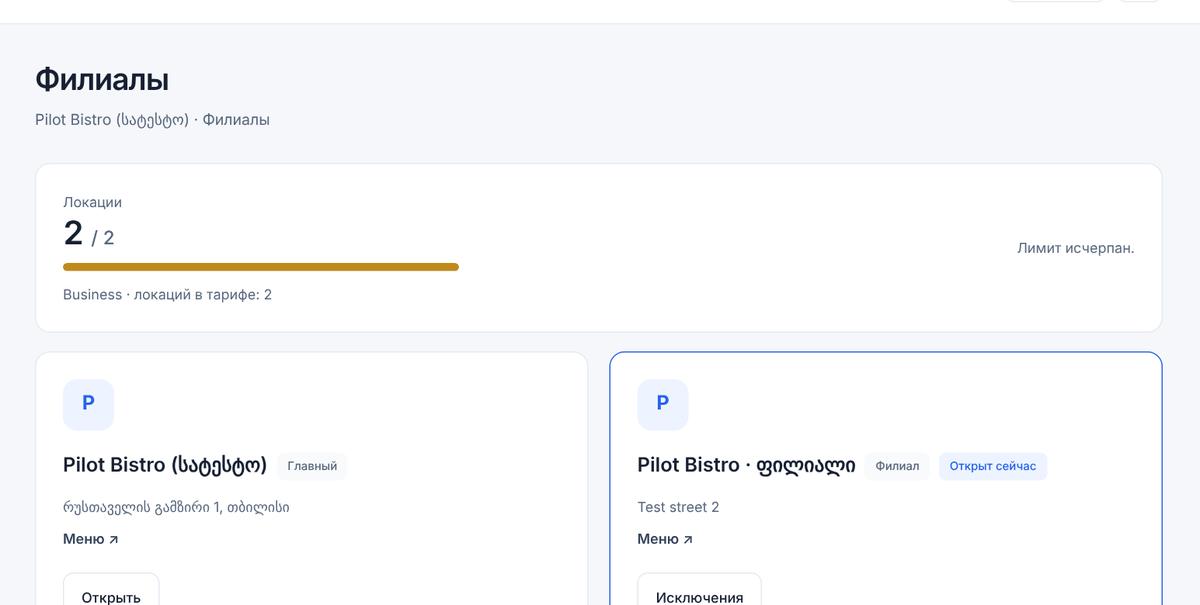The width and height of the screenshot is (1200, 605).
Task: Click the P avatar of Pilot Bistro (სატესტო)
Action: pos(88,404)
